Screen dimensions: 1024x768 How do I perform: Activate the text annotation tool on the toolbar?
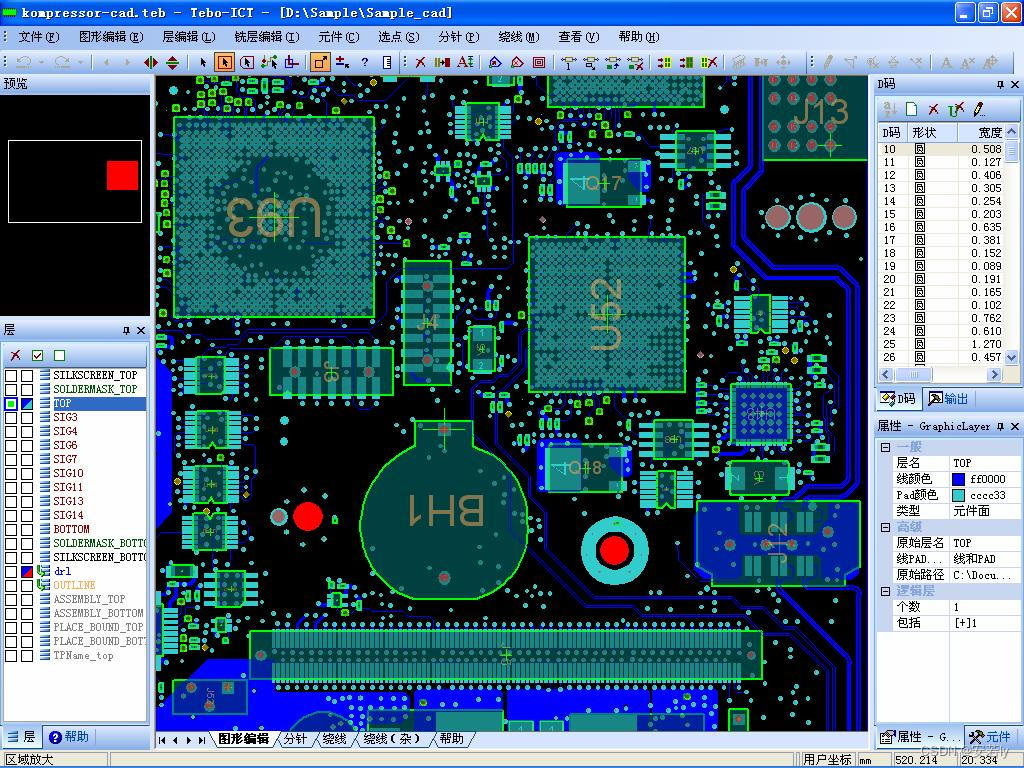point(465,61)
